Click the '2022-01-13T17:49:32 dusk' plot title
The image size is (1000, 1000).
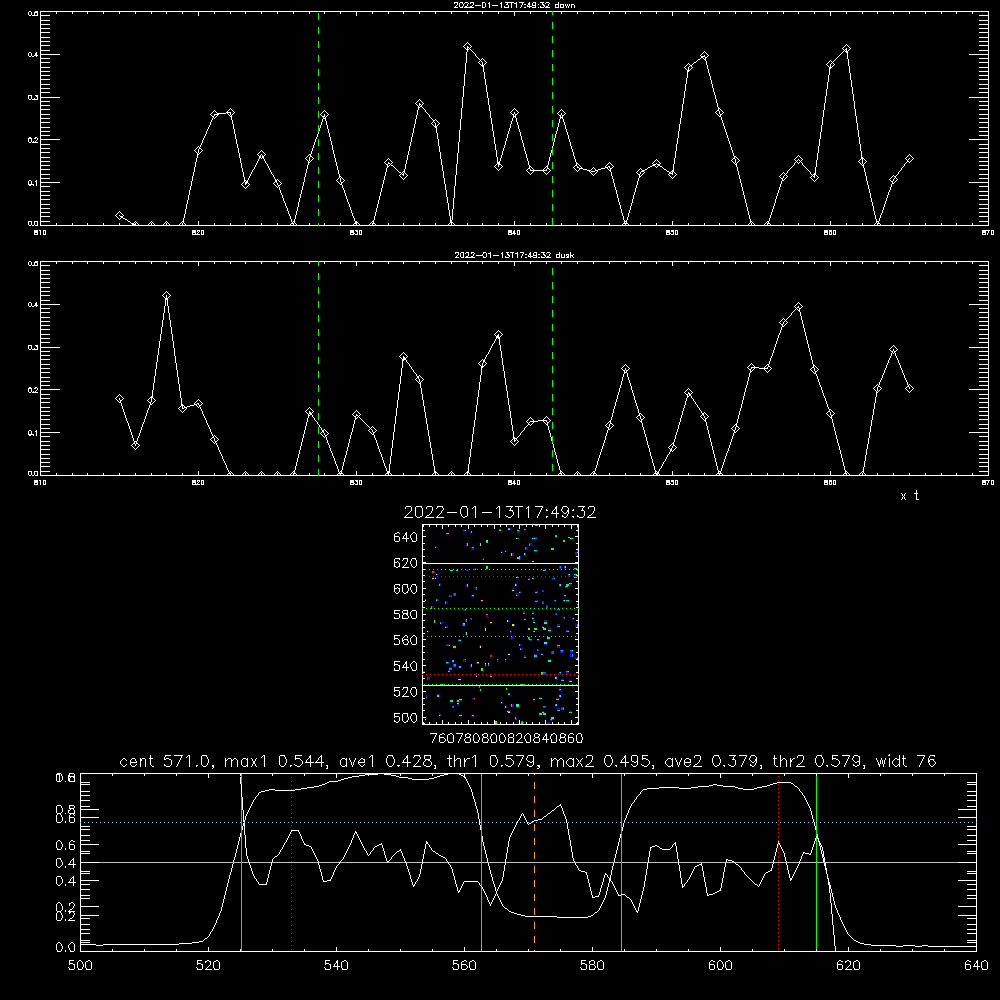[x=514, y=255]
